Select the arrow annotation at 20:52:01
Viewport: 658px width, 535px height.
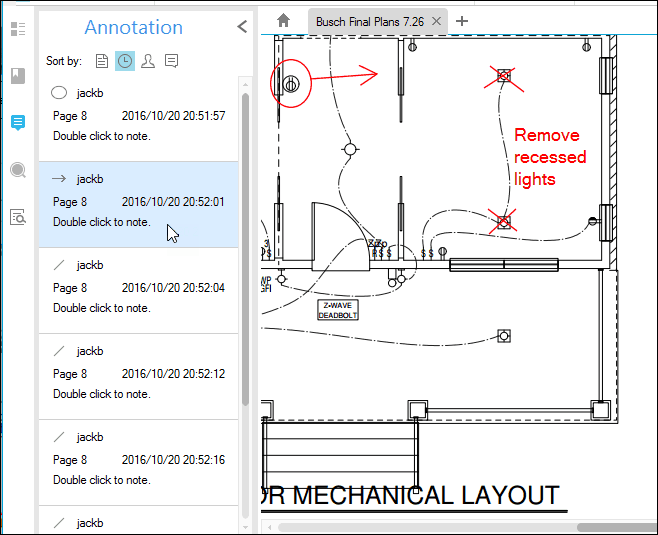click(138, 204)
